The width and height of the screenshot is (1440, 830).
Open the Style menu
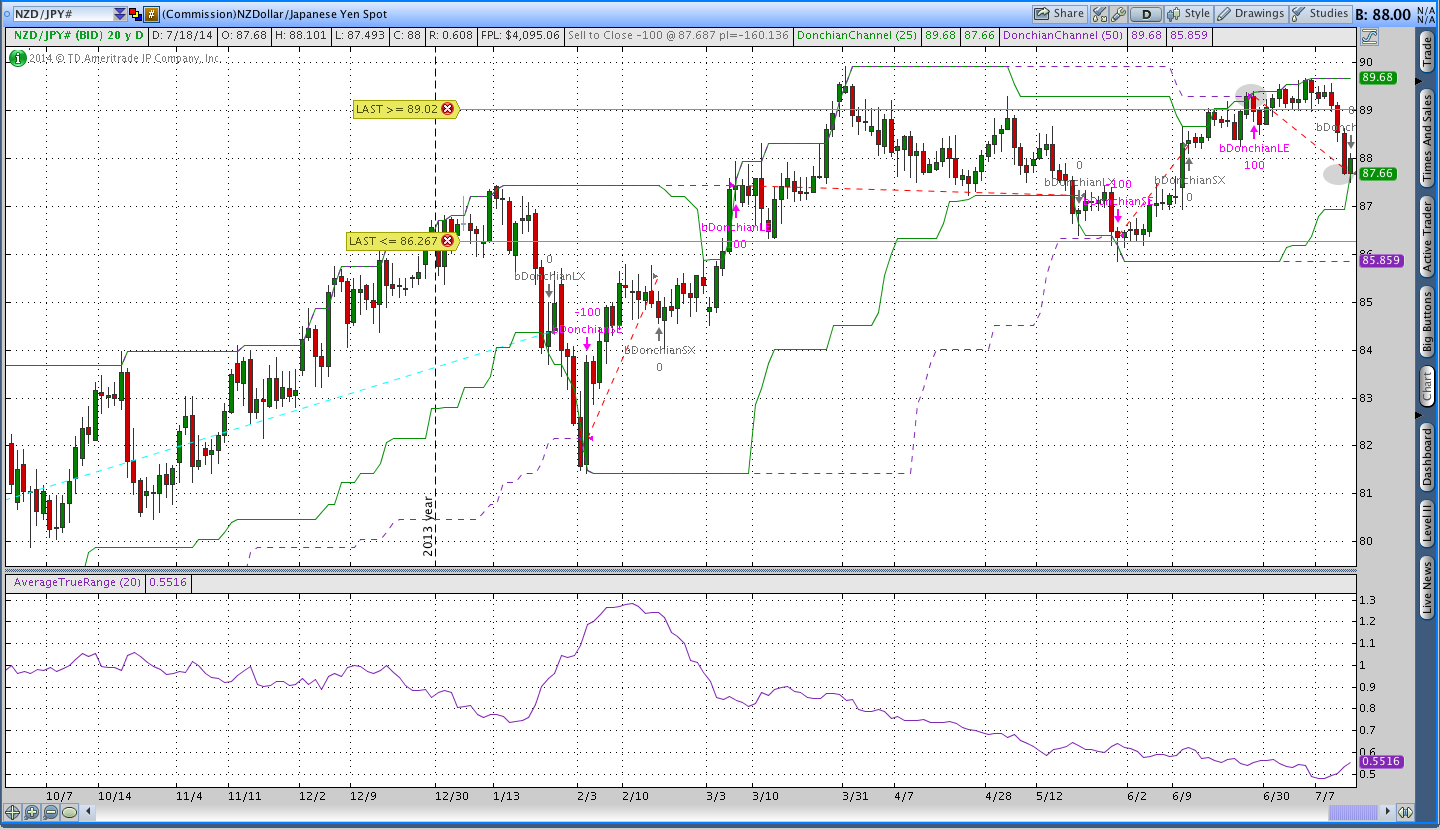(1188, 14)
